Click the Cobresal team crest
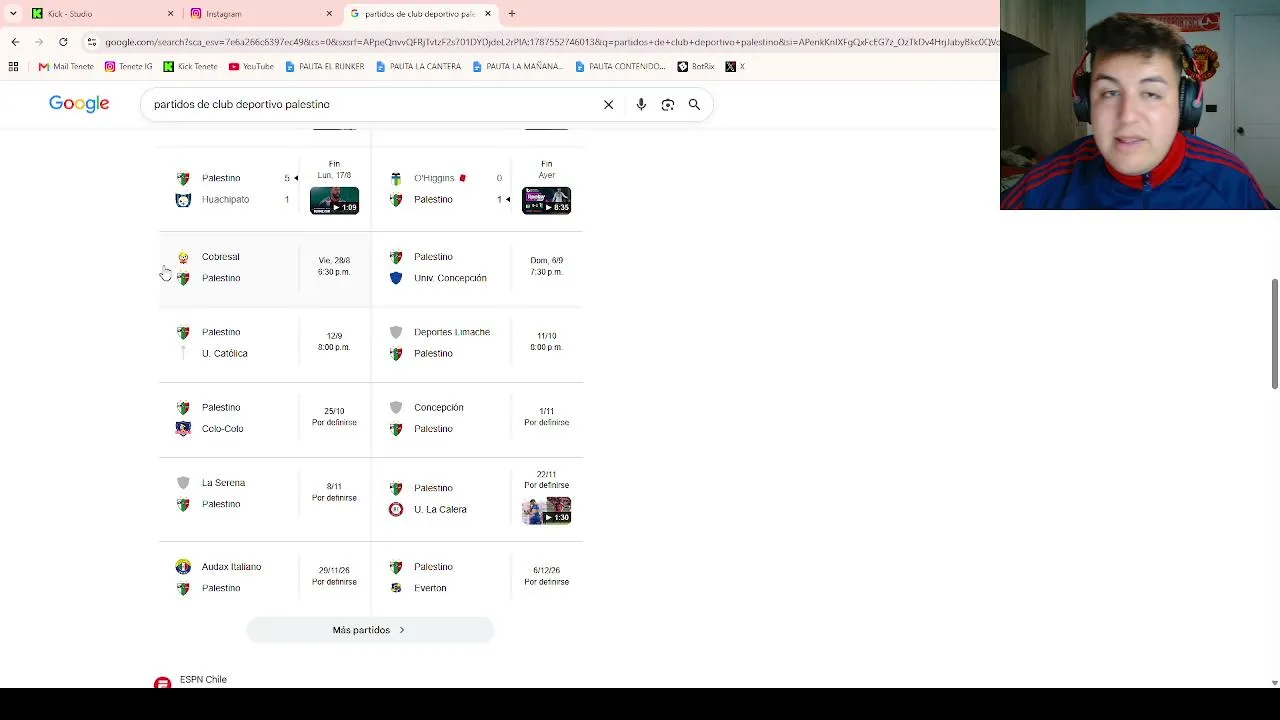Screen dimensions: 1280x720 [183, 257]
